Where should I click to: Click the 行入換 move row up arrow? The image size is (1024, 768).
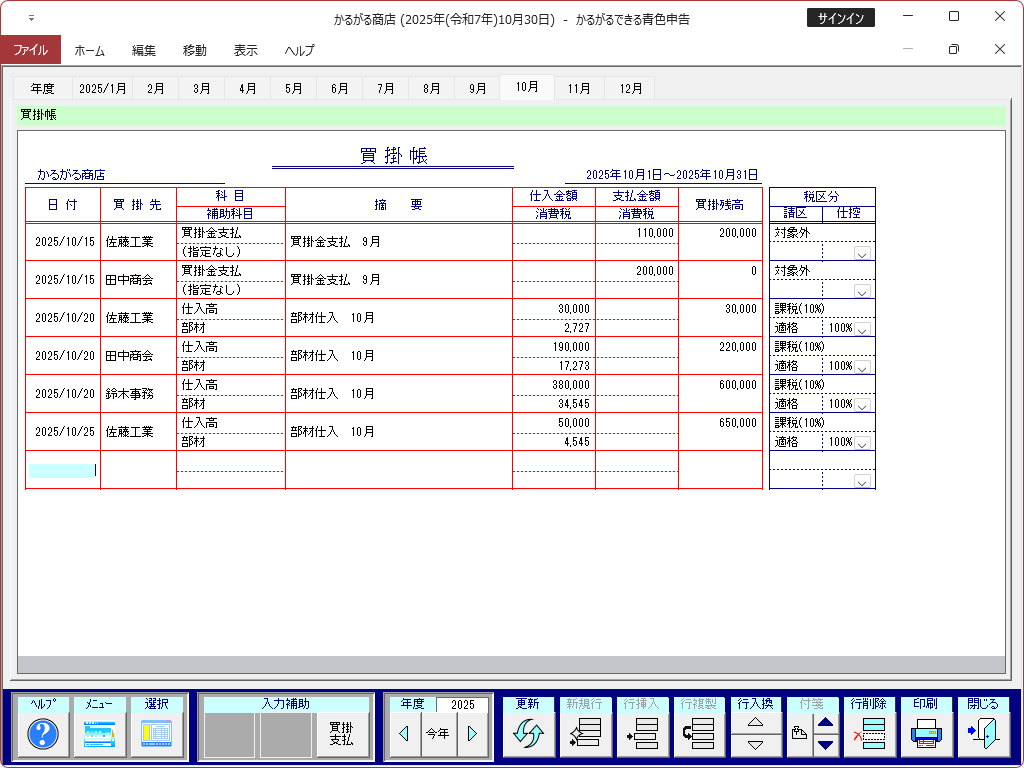click(x=756, y=722)
